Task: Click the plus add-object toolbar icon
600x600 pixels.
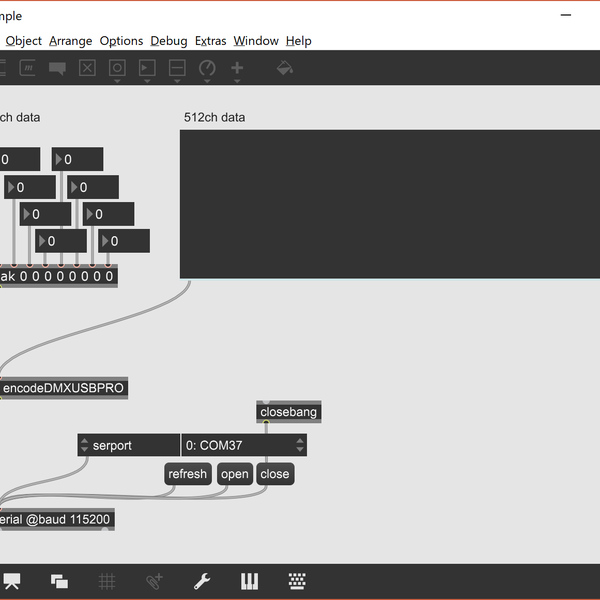Action: [x=237, y=68]
